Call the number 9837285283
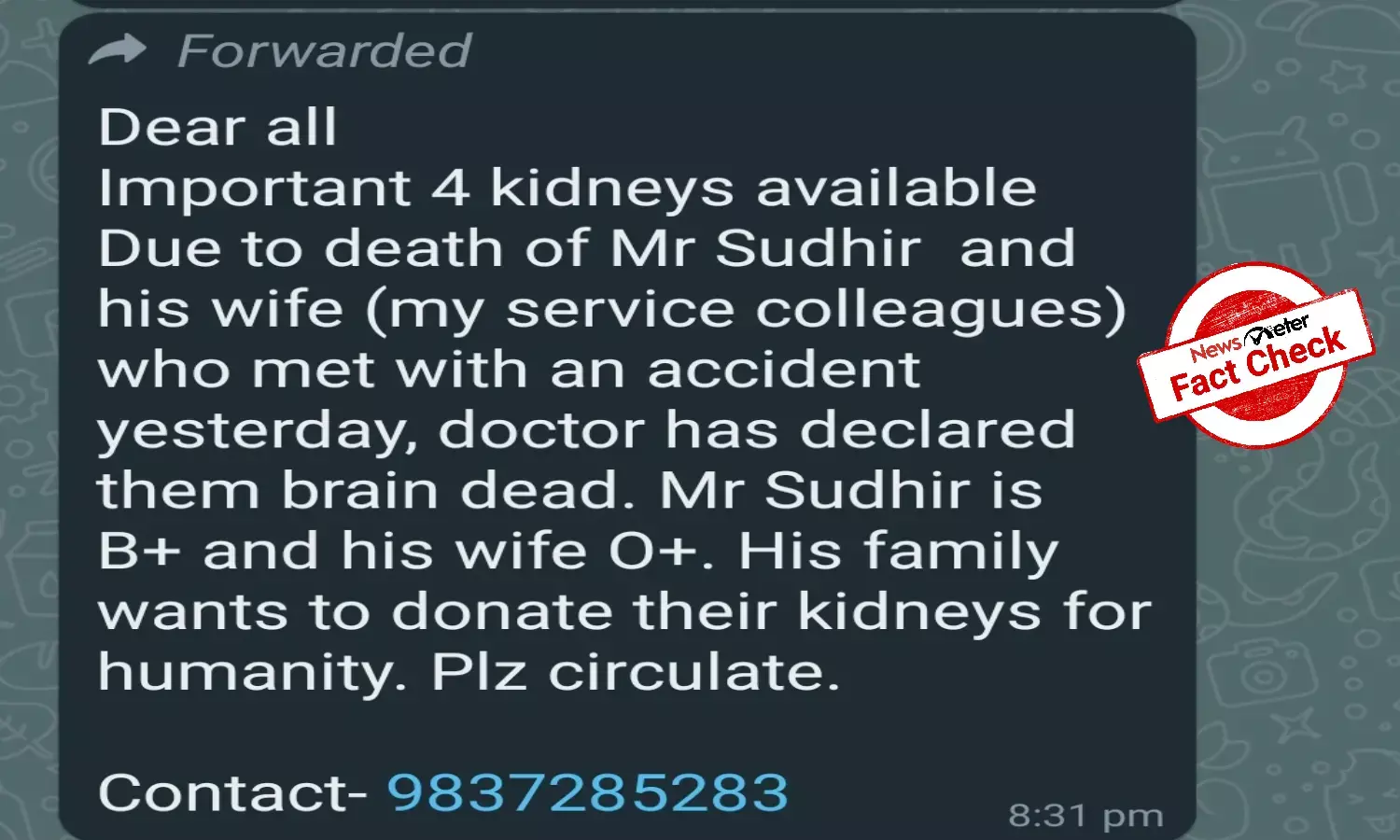Screen dimensions: 1400x840 pyautogui.click(x=588, y=791)
